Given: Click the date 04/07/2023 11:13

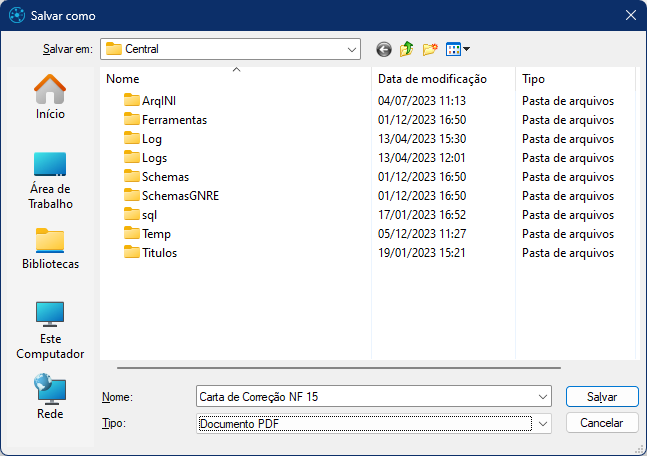Looking at the screenshot, I should [x=422, y=101].
